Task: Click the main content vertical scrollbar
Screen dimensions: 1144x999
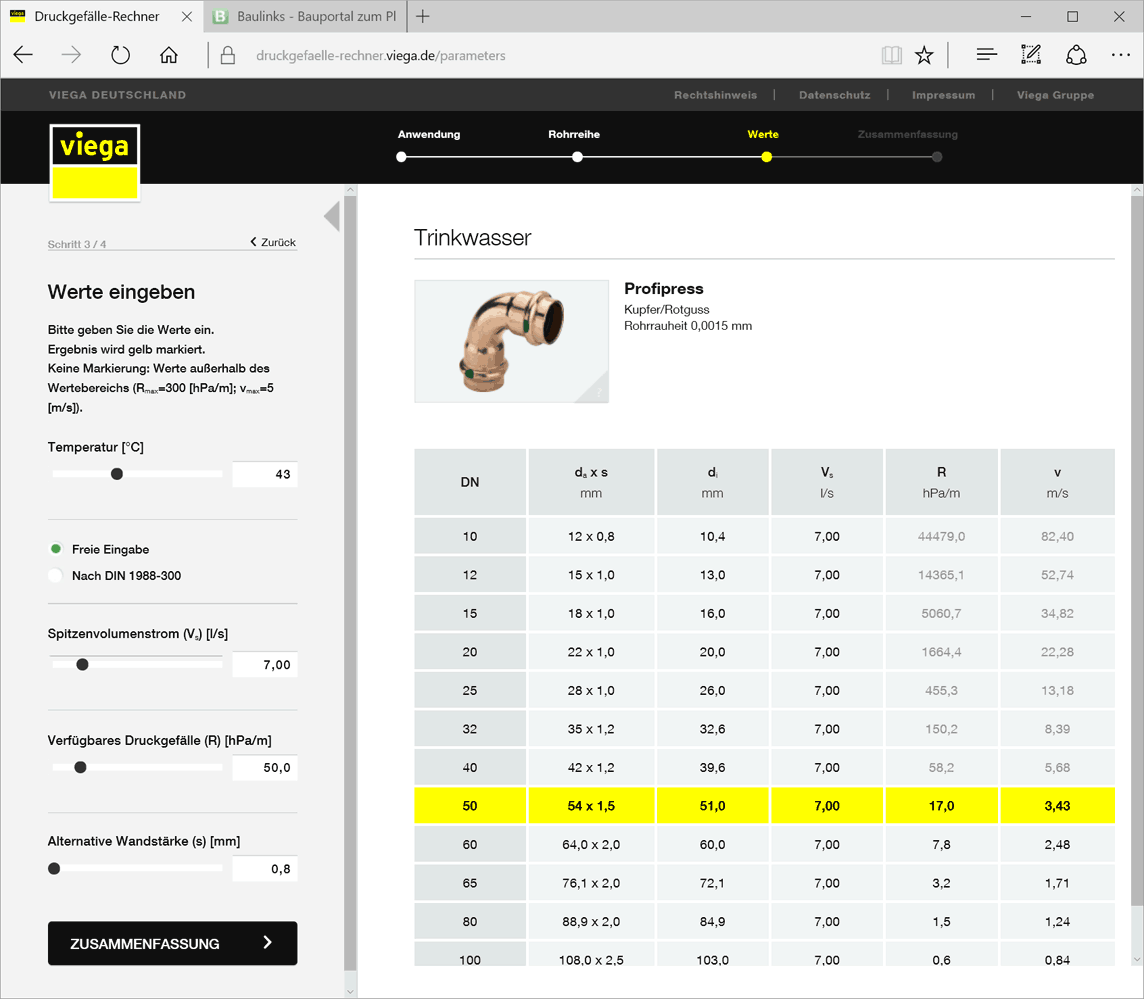Action: click(1137, 551)
